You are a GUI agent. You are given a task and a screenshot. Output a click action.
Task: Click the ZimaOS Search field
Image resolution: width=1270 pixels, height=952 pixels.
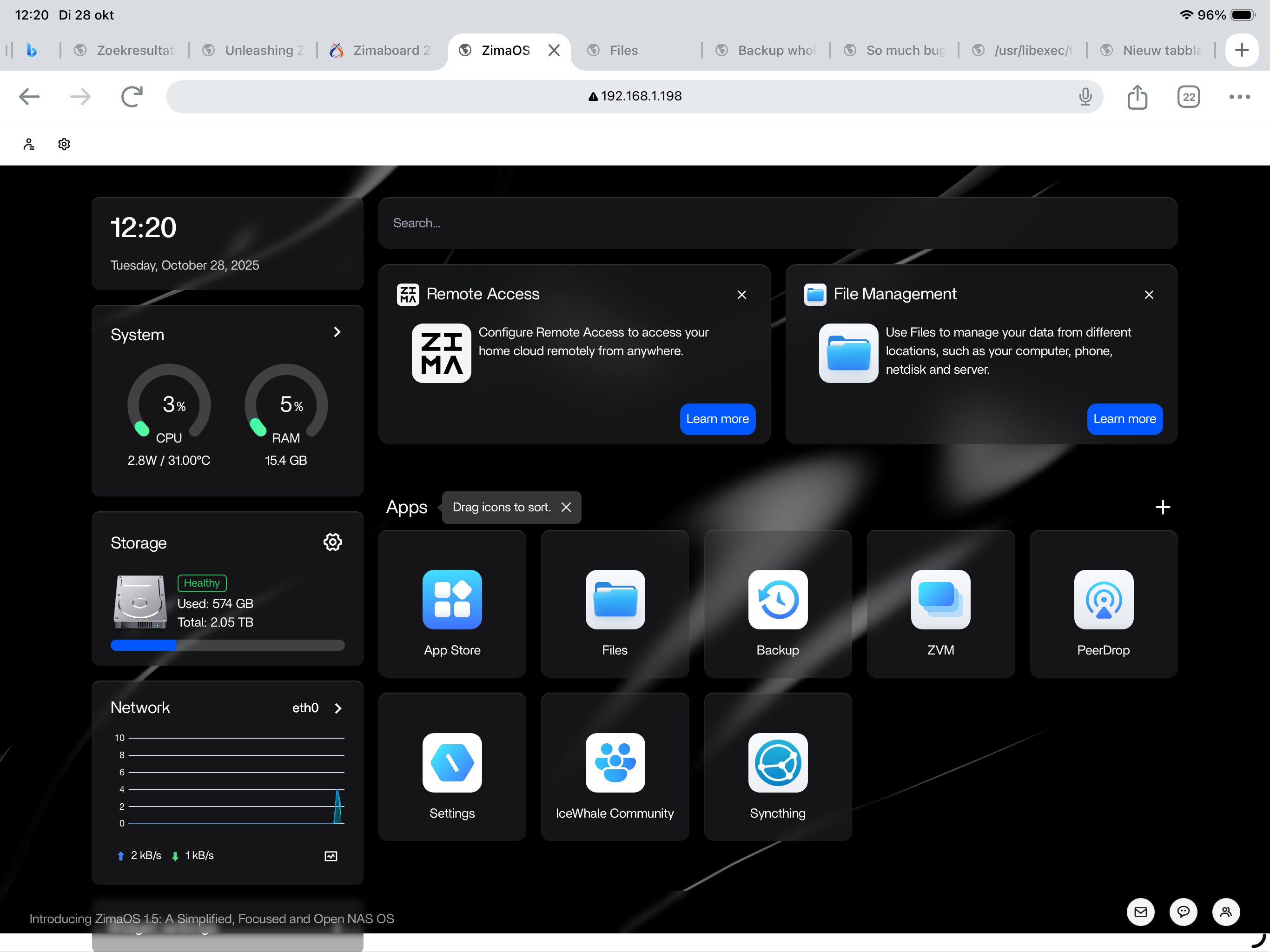777,224
